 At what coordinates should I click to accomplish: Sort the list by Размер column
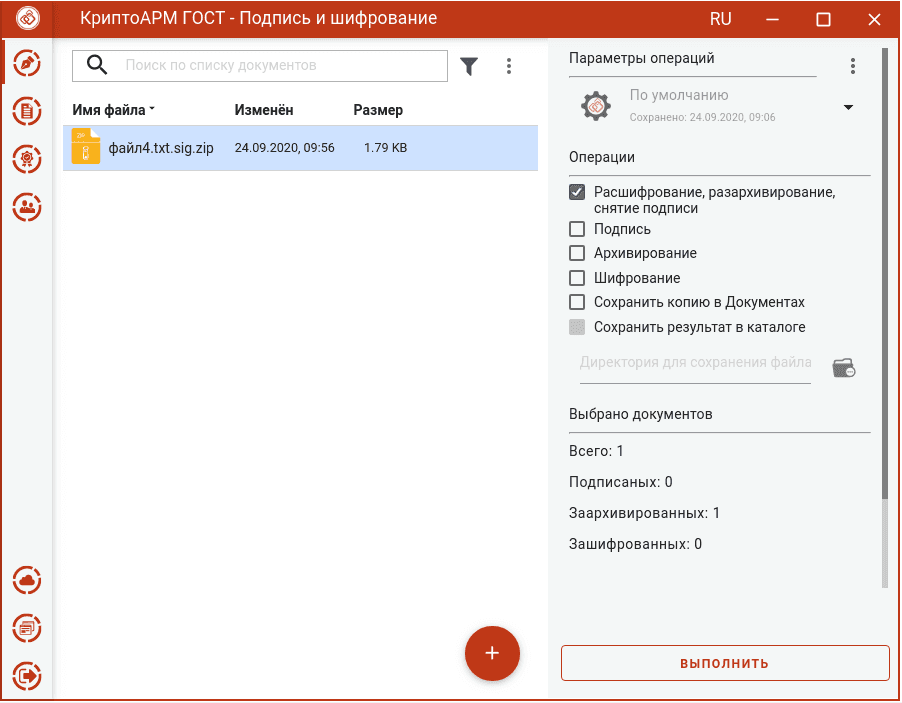coord(378,110)
